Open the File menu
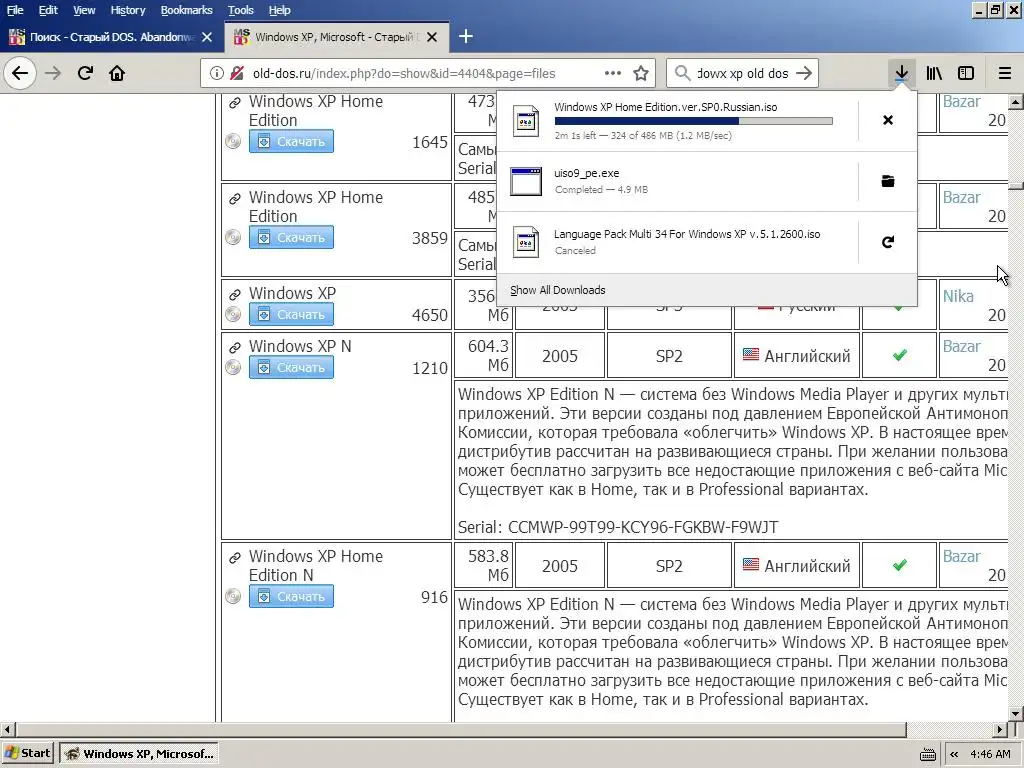Image resolution: width=1024 pixels, height=768 pixels. (15, 10)
